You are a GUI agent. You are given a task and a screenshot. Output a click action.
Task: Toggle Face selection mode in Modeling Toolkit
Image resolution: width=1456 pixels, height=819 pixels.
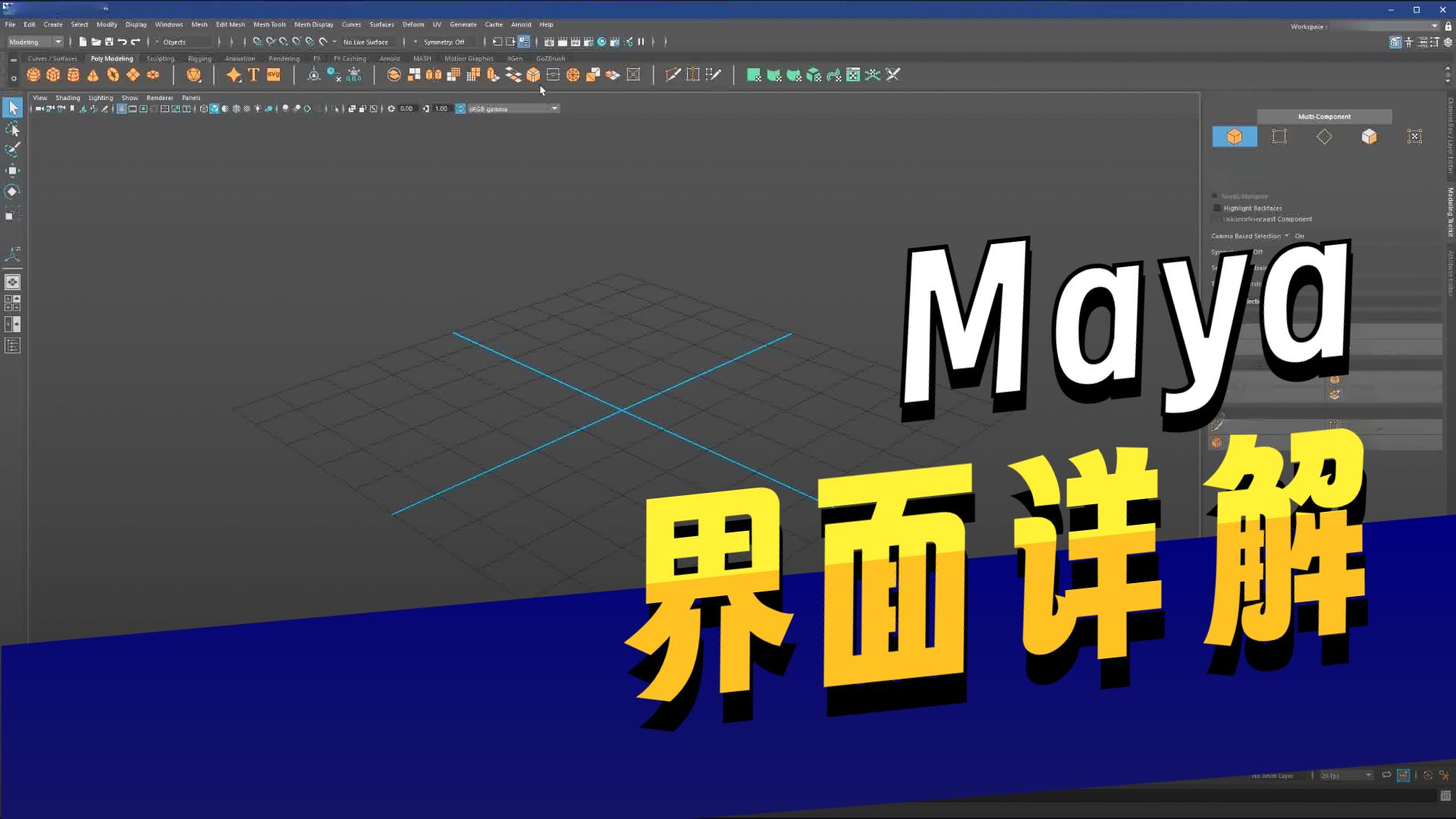click(1369, 136)
